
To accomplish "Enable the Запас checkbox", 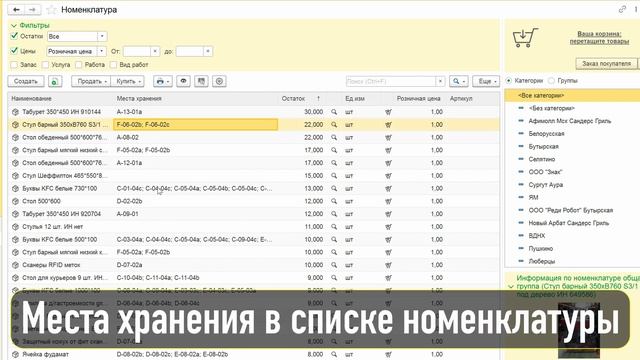I will click(14, 65).
